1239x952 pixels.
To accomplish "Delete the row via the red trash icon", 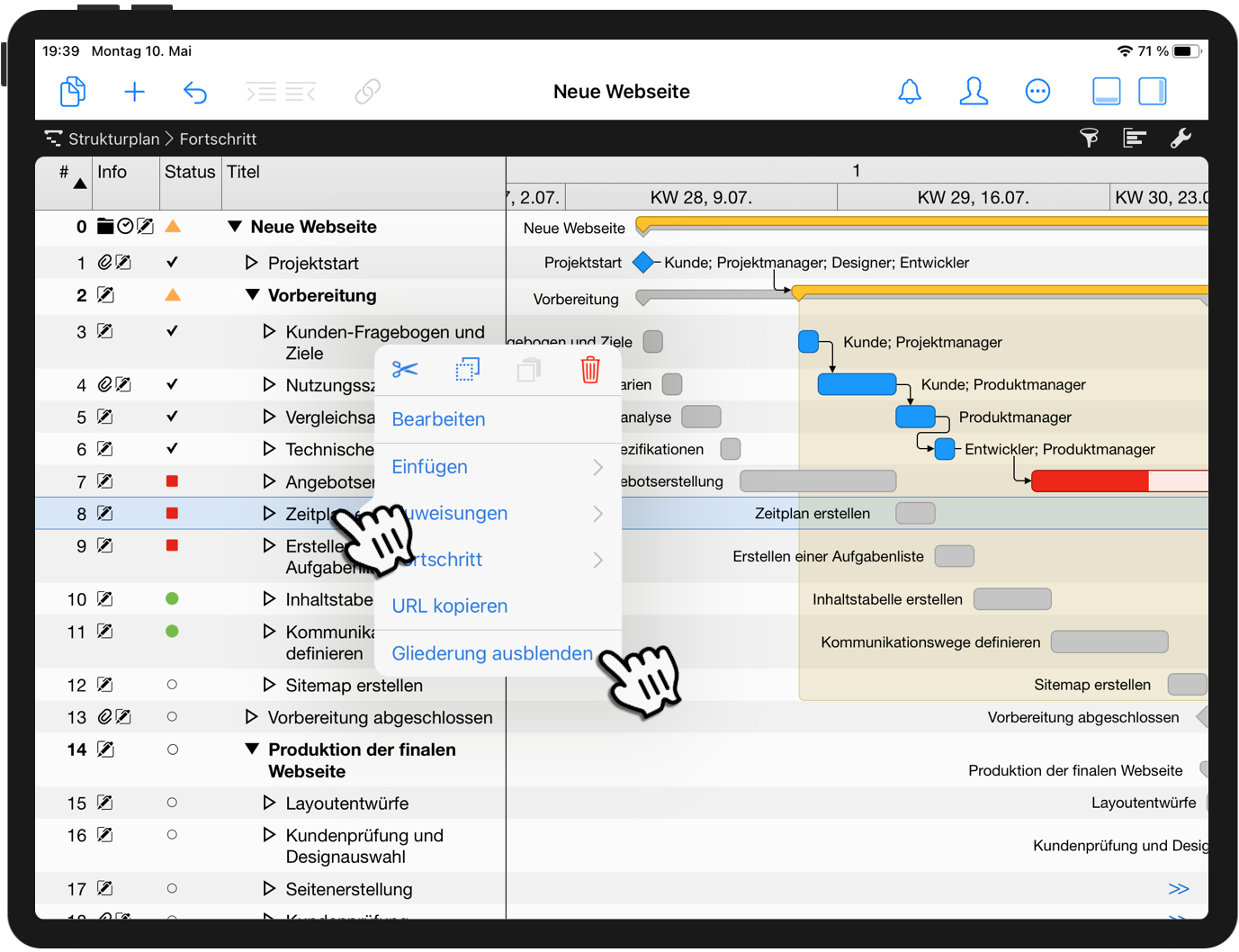I will click(x=589, y=369).
